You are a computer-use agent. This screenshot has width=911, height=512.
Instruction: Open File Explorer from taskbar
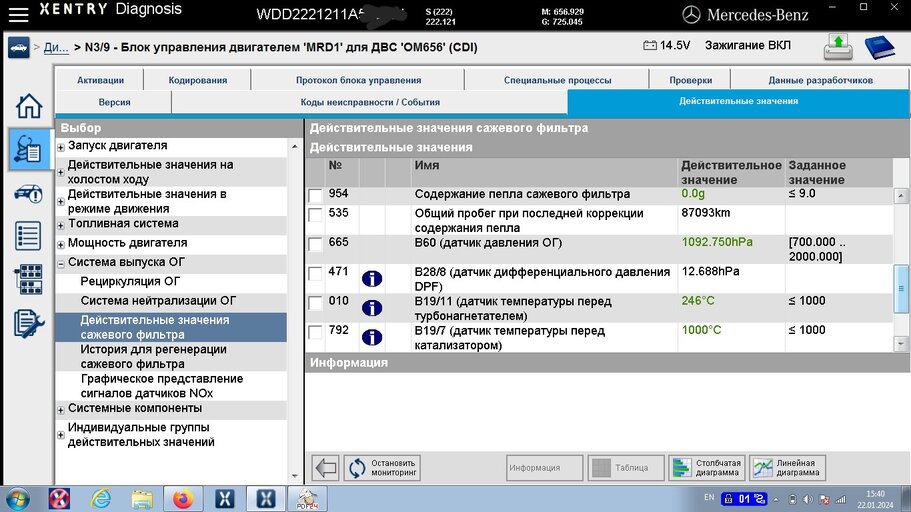(142, 499)
